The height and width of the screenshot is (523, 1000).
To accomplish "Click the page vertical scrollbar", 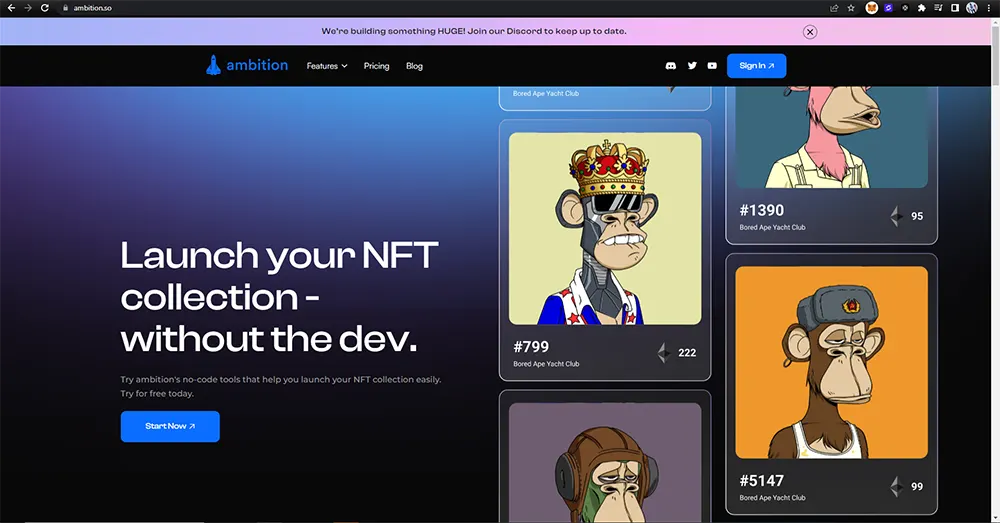I will (995, 271).
